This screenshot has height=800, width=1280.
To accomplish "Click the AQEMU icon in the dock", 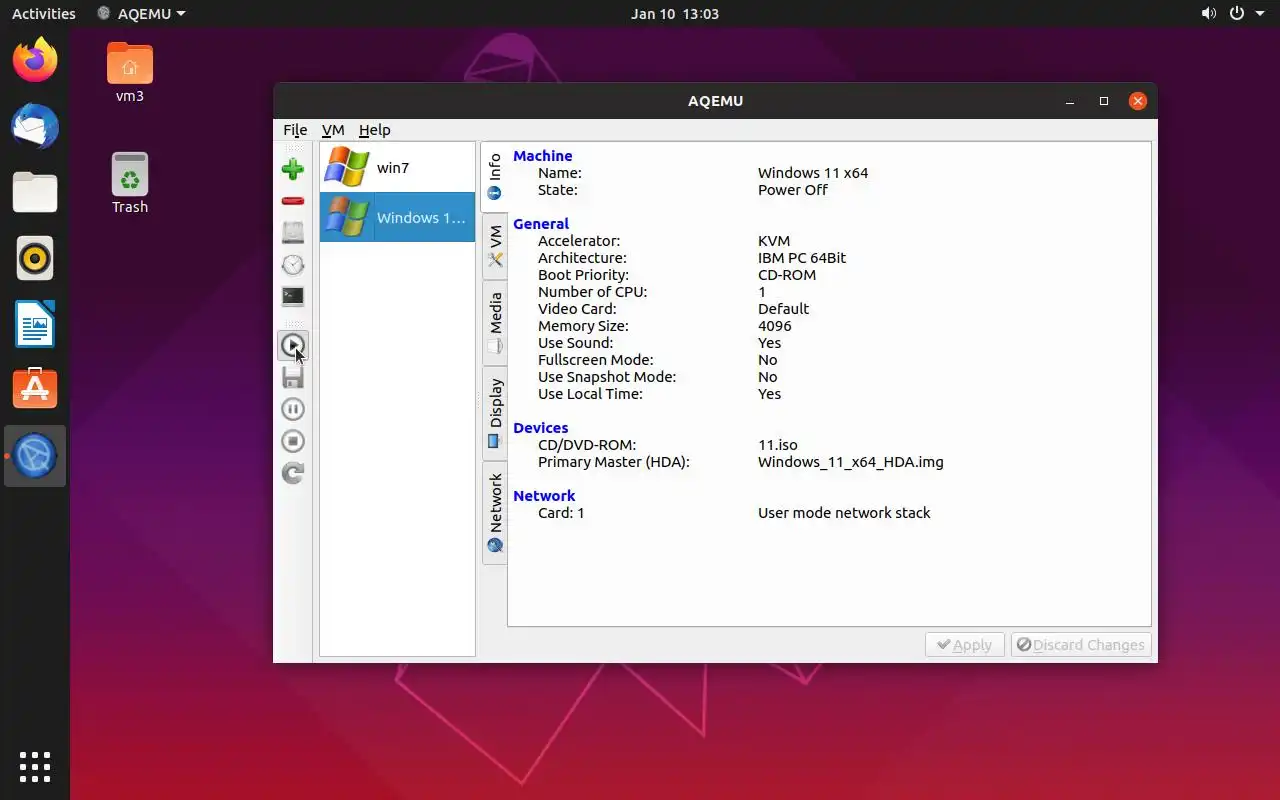I will pos(35,456).
